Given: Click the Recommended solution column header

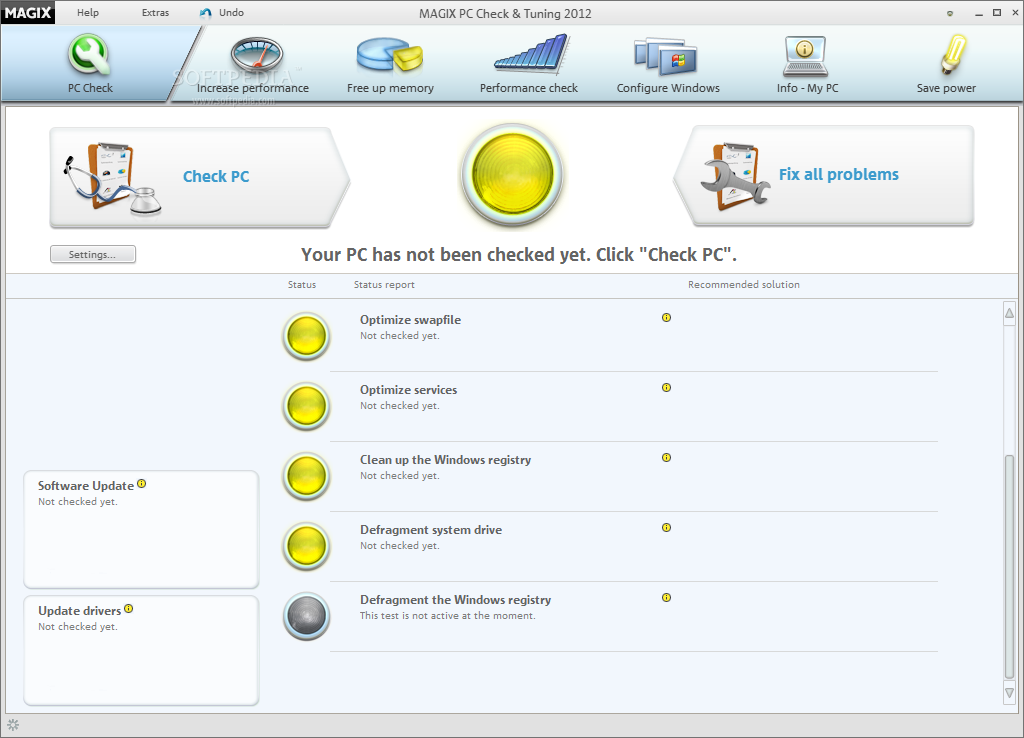Looking at the screenshot, I should coord(743,285).
